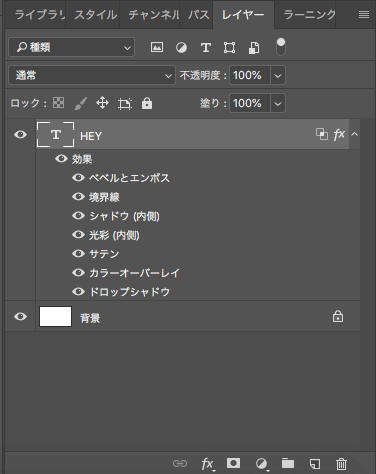Viewport: 376px width, 474px height.
Task: Click the HEY layer blending options icon
Action: pyautogui.click(x=322, y=134)
